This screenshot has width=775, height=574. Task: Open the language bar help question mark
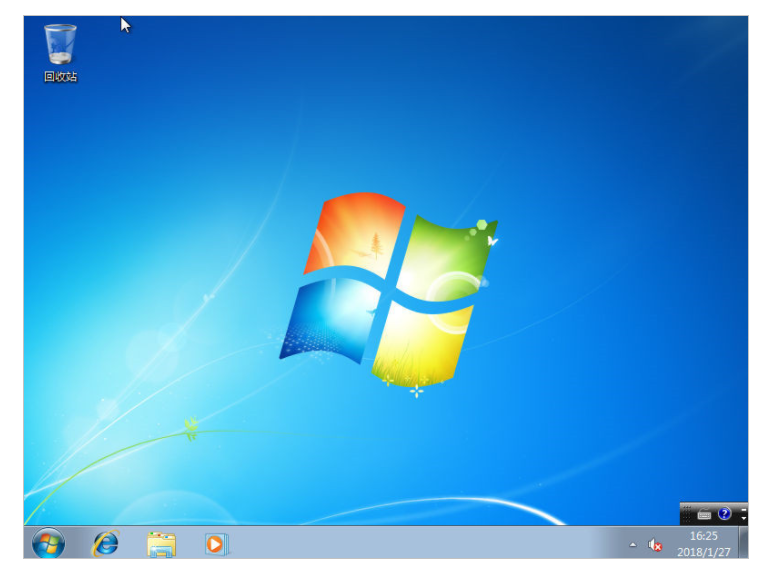pos(724,514)
